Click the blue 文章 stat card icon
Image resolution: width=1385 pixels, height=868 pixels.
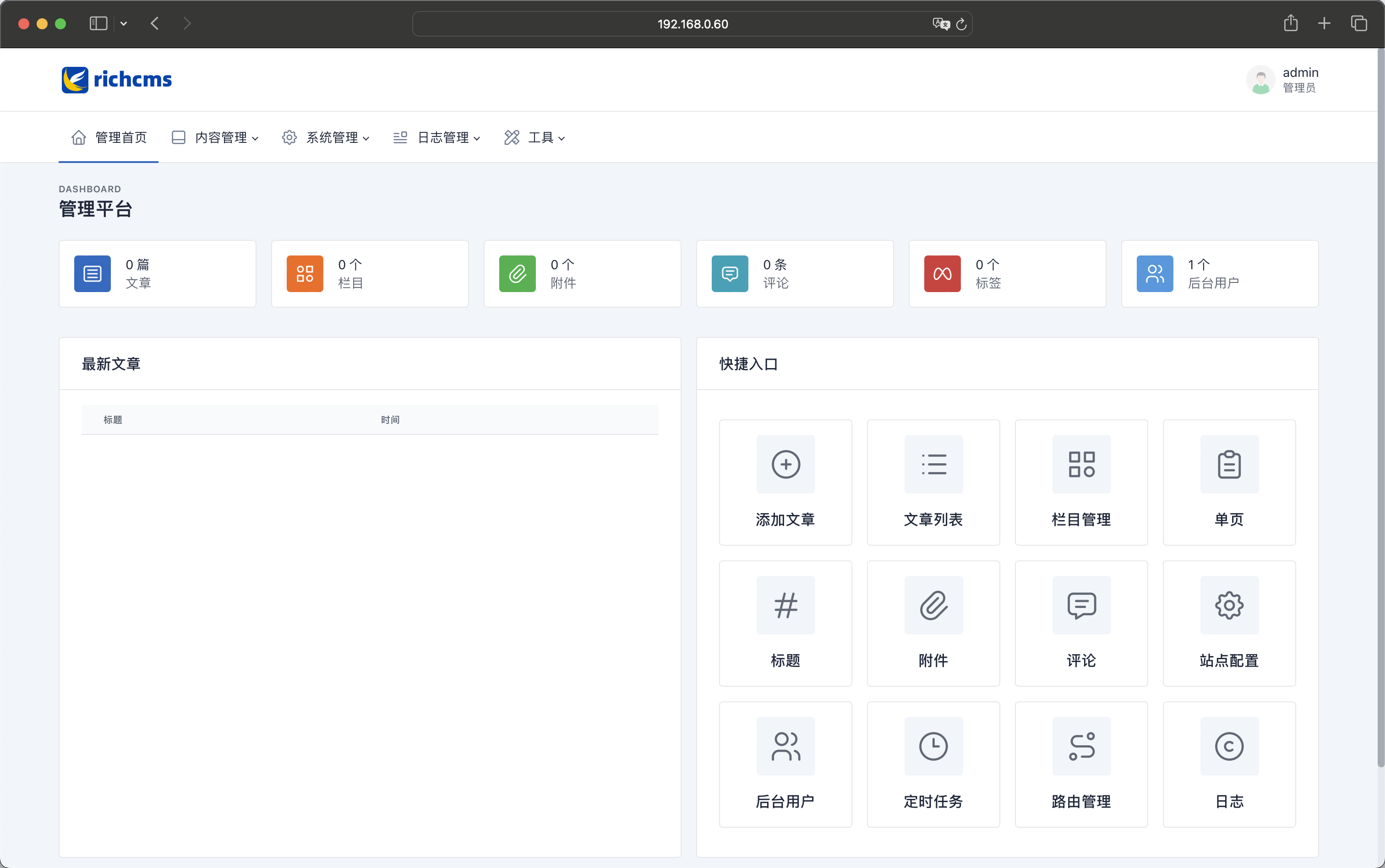(93, 274)
